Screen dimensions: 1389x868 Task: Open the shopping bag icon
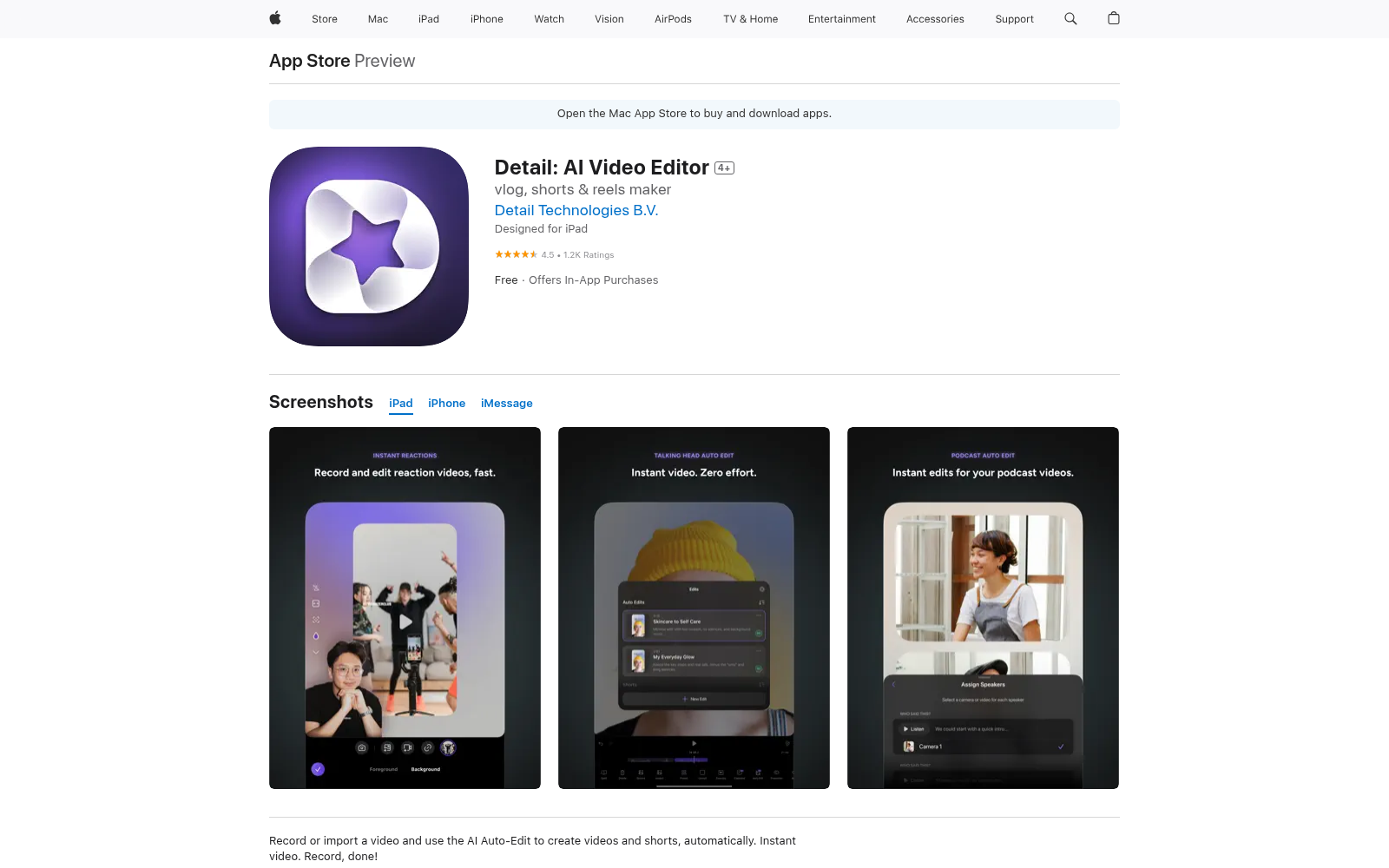click(1114, 18)
